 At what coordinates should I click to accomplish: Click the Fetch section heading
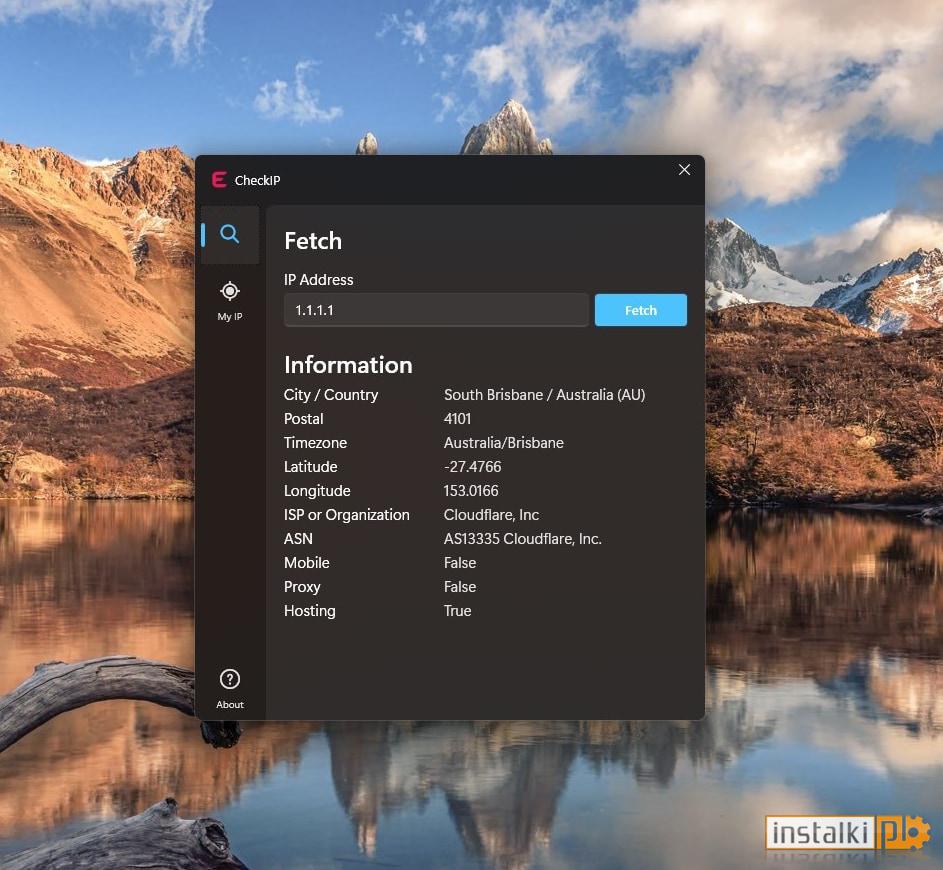[x=313, y=241]
